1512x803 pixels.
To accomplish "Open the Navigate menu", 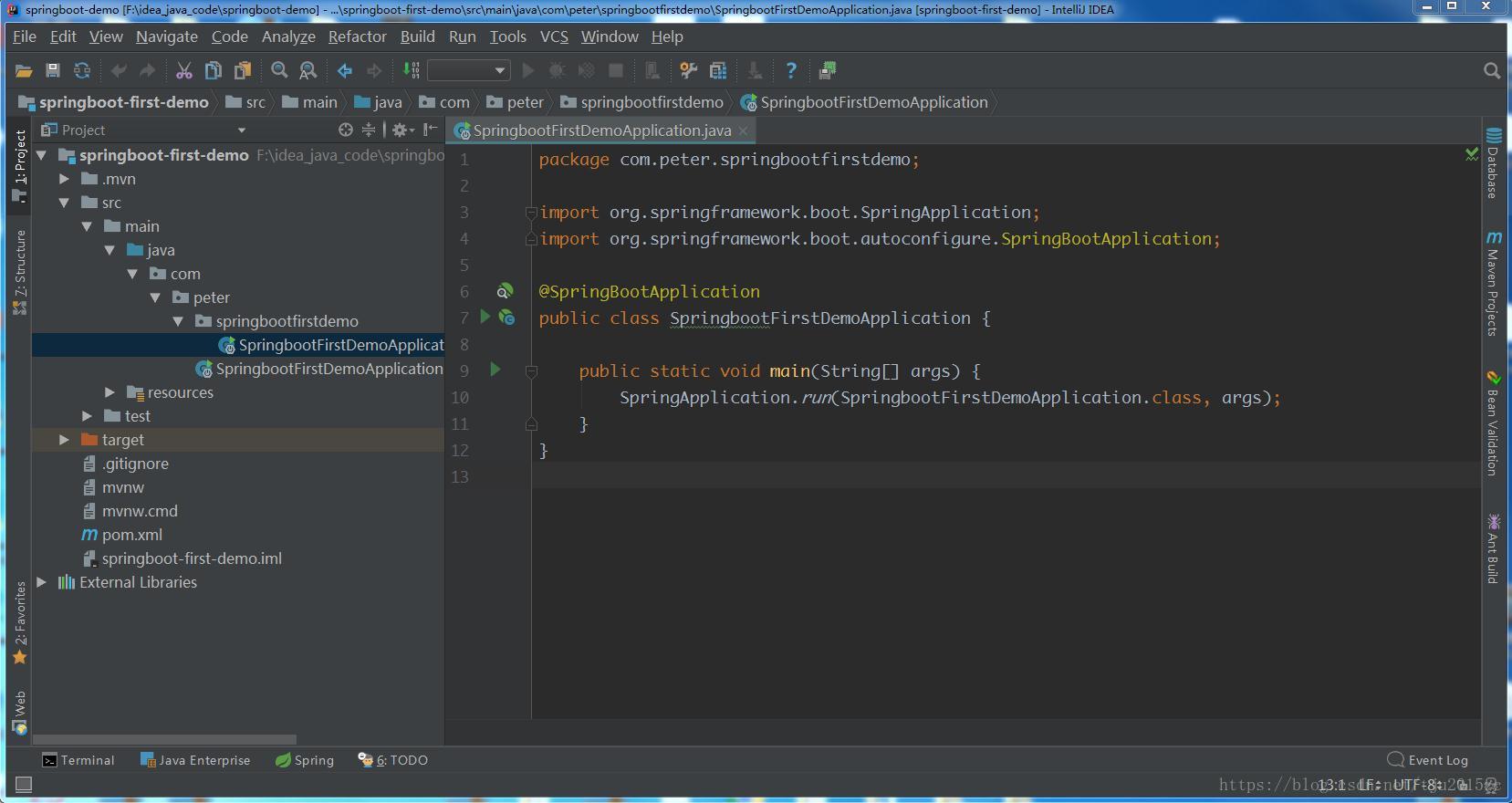I will click(x=167, y=36).
